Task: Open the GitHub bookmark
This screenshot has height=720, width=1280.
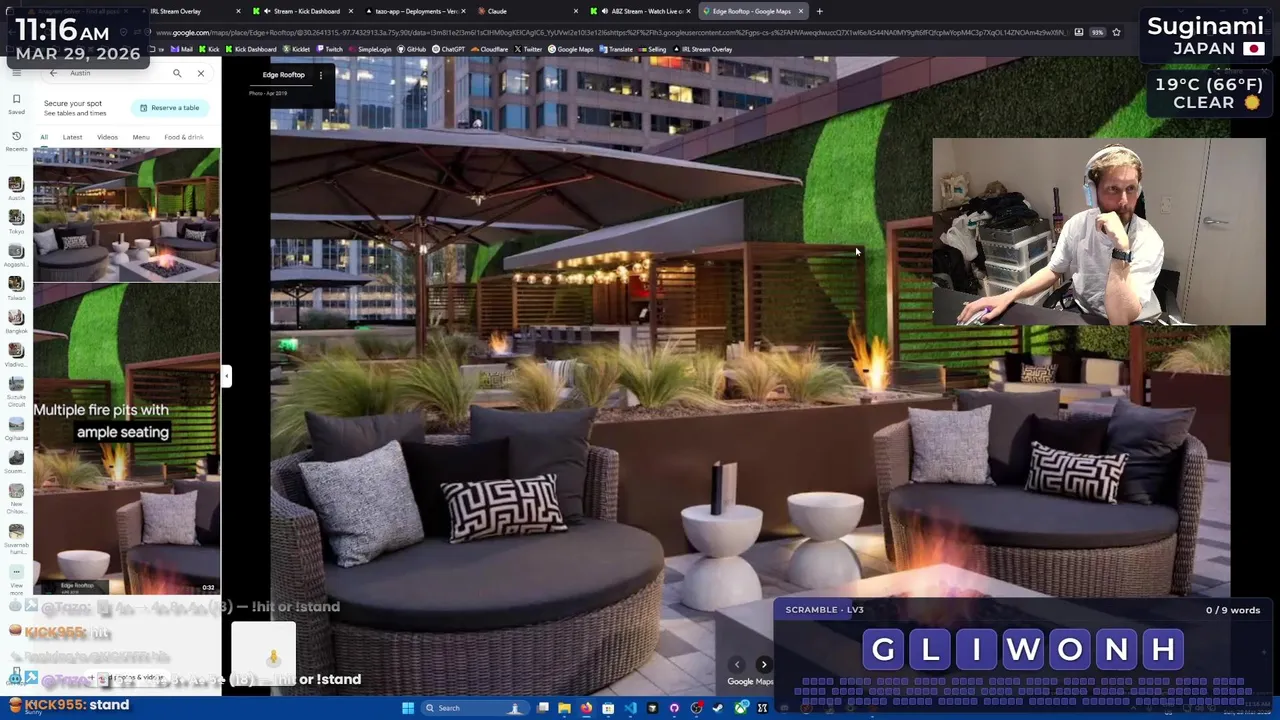Action: [412, 49]
